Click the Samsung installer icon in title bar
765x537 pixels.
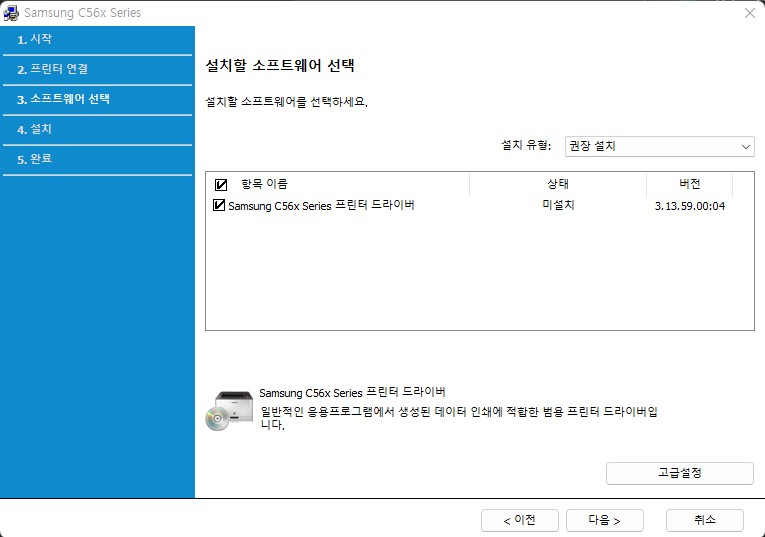[11, 13]
